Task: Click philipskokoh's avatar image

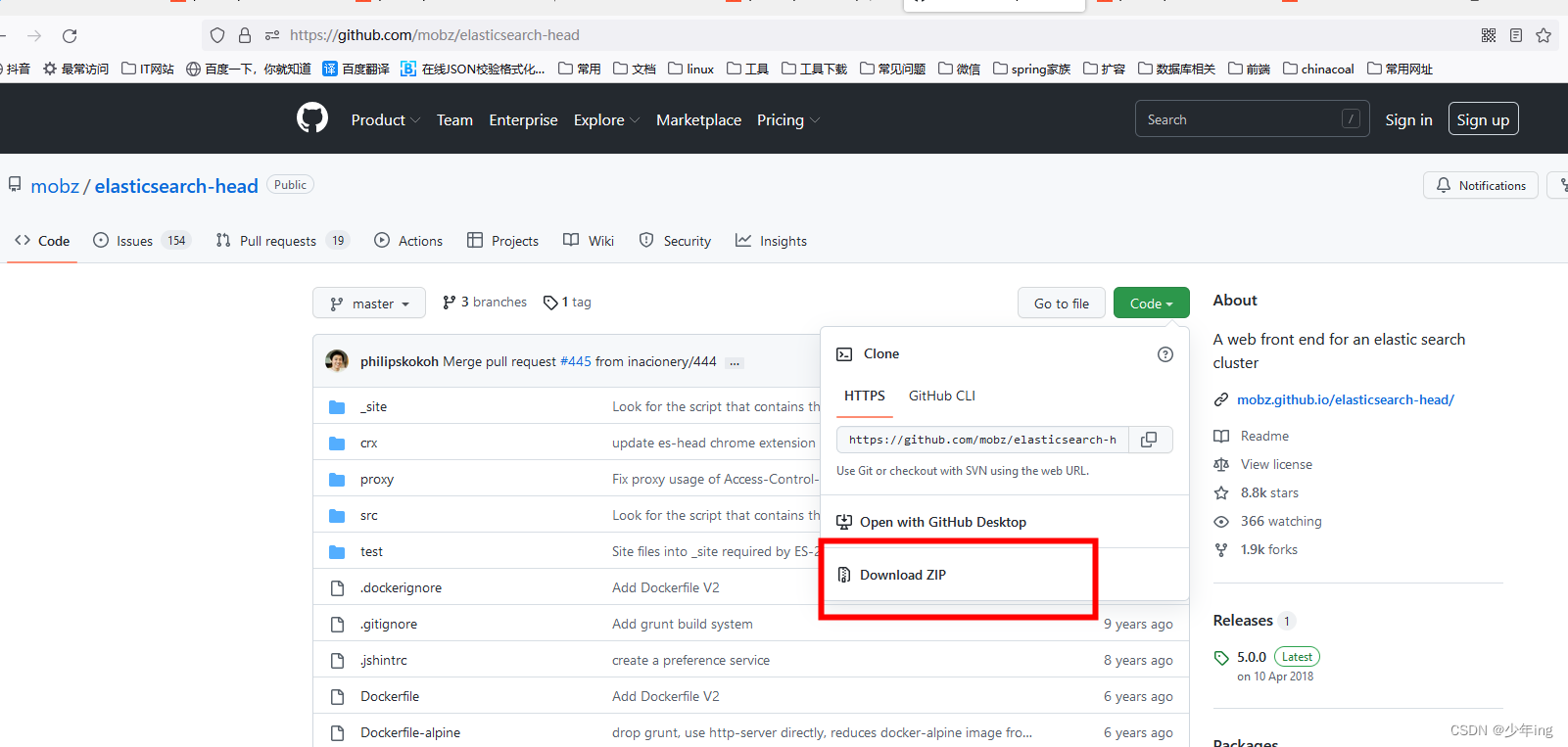Action: (337, 361)
